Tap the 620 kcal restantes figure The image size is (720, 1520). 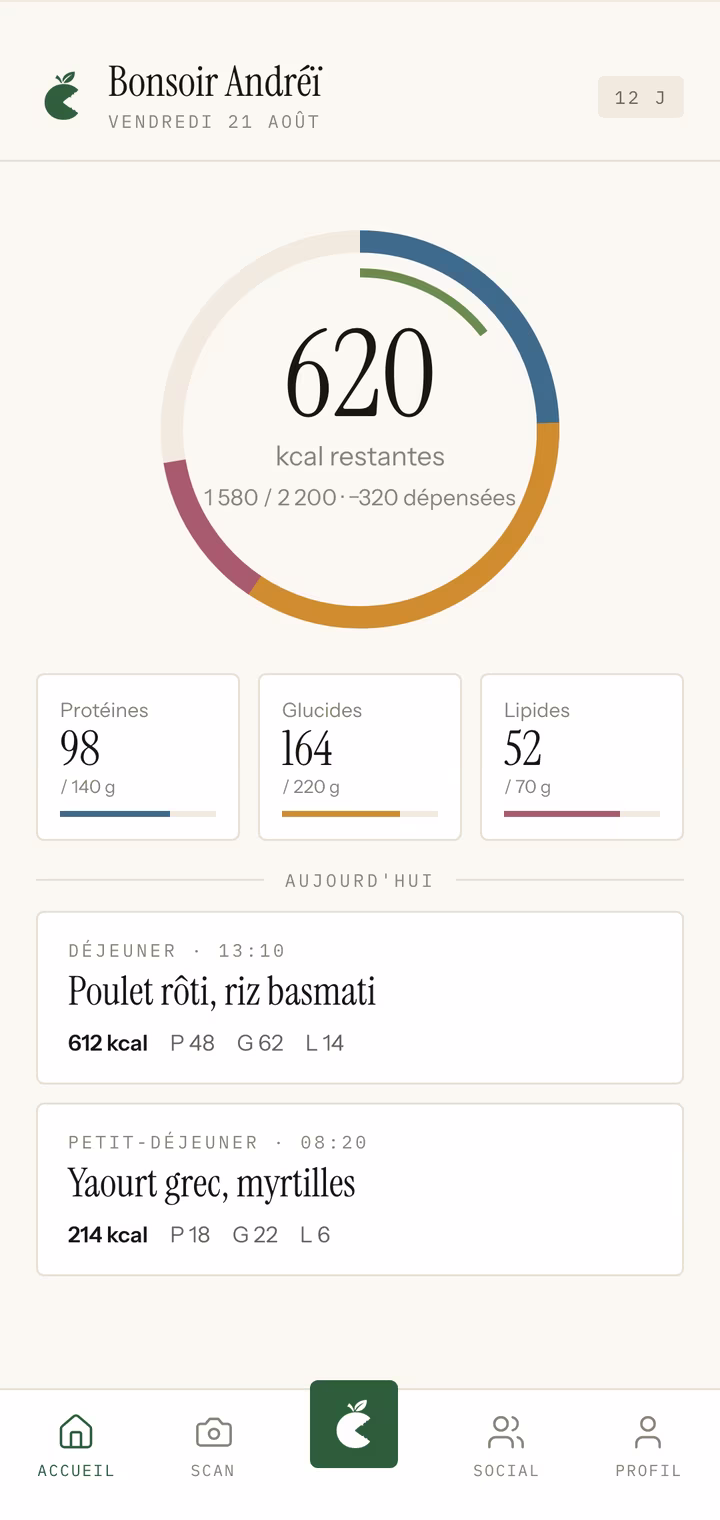tap(360, 374)
